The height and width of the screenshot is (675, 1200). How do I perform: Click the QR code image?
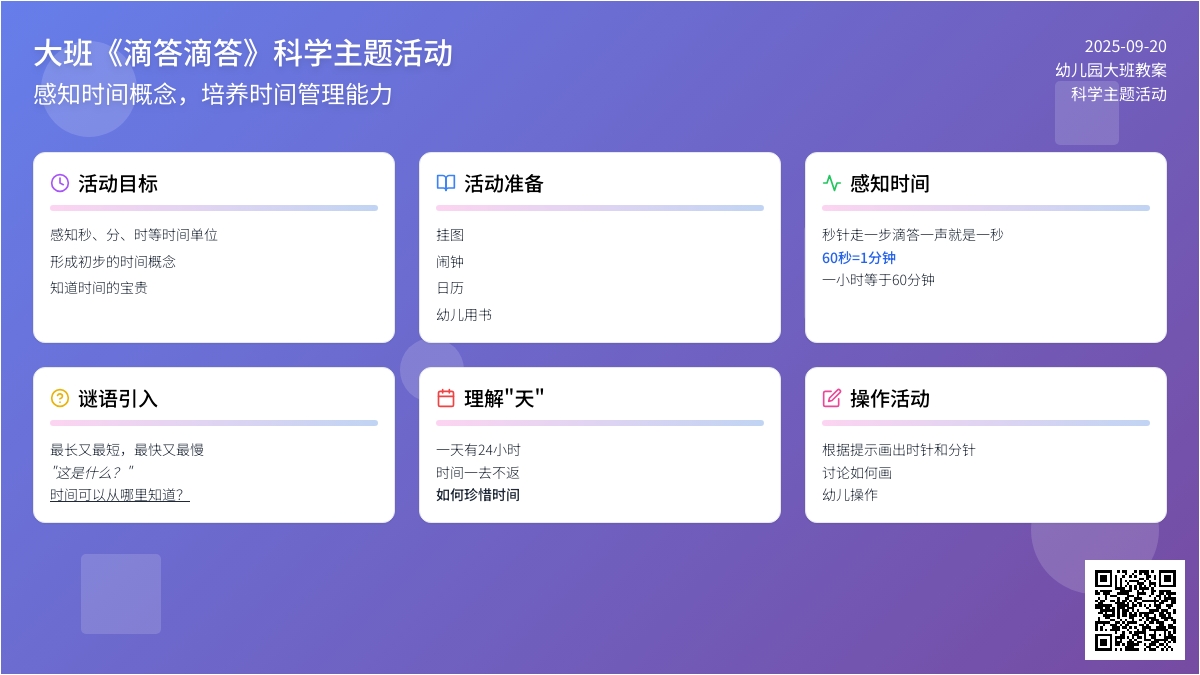1135,610
